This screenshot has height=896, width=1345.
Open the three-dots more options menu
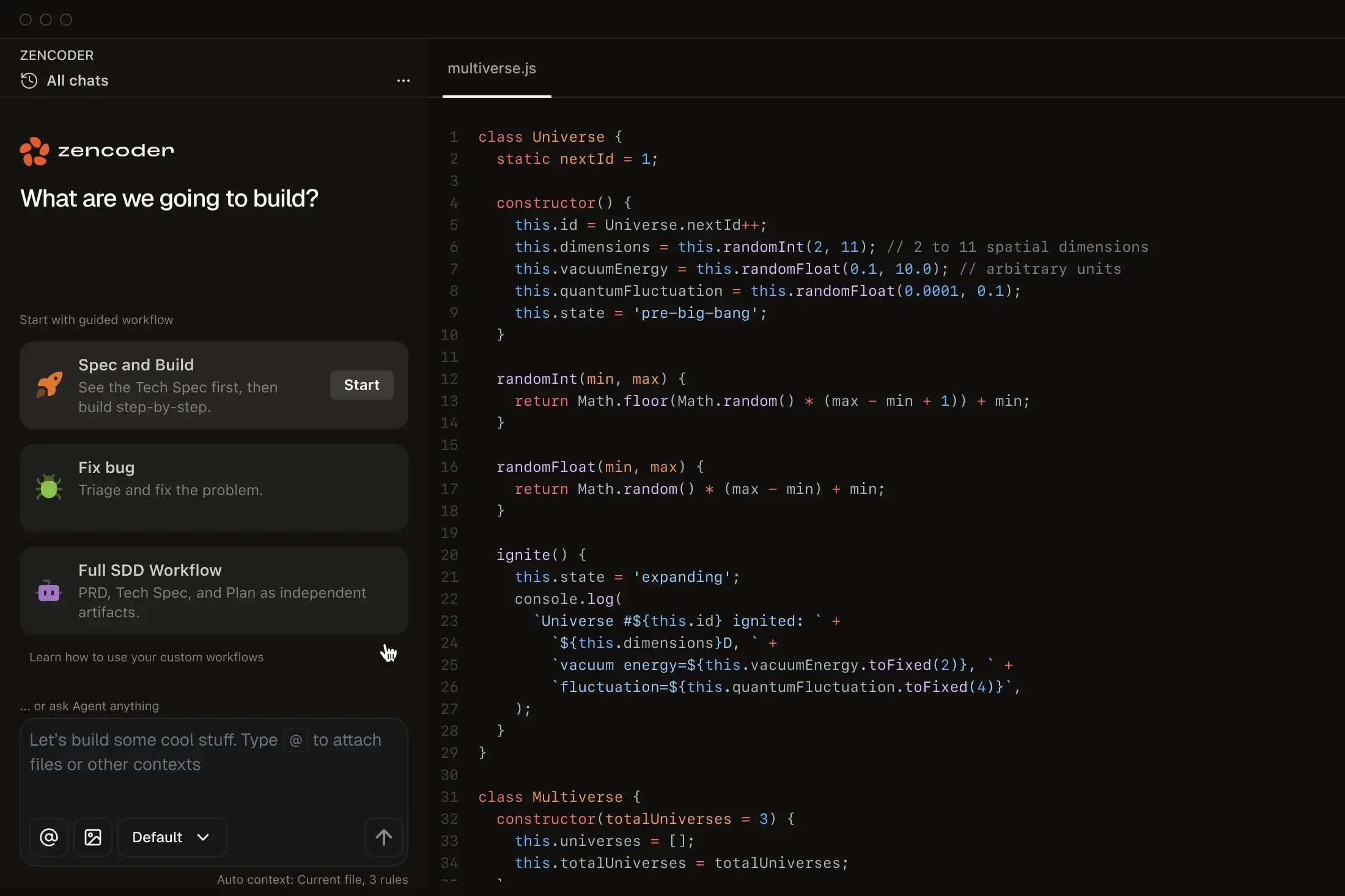click(403, 81)
